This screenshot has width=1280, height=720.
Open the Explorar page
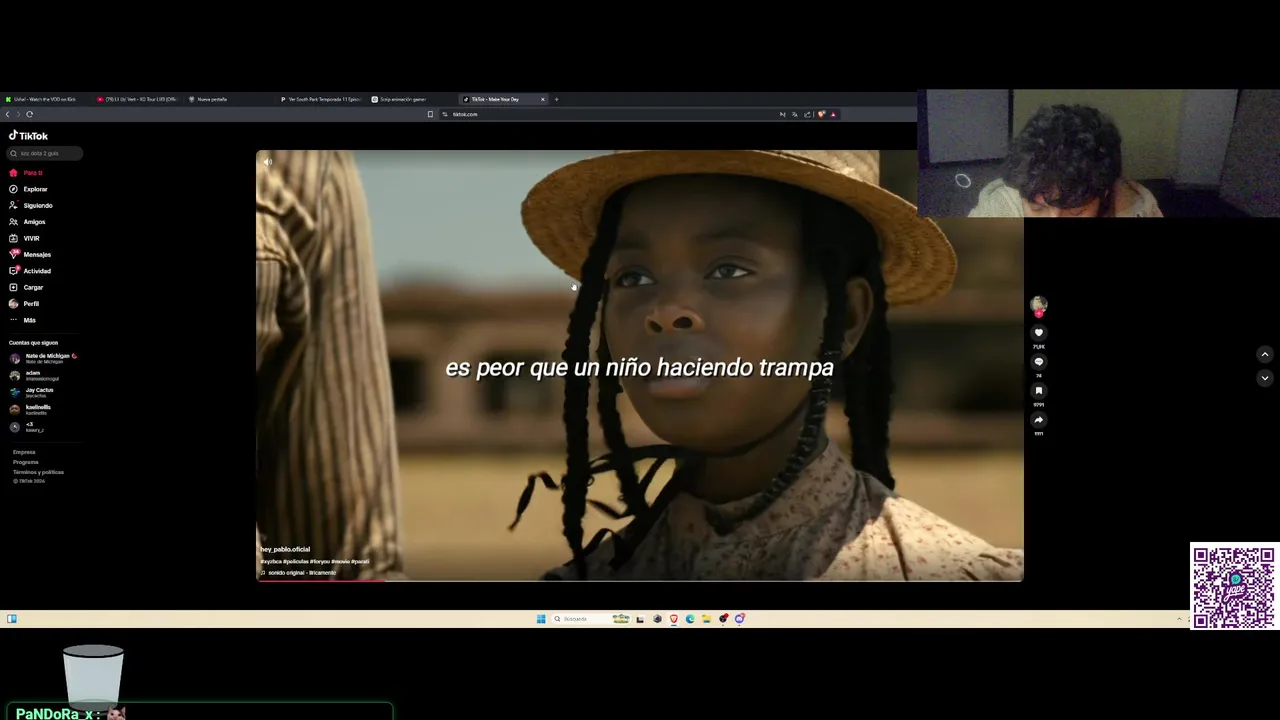point(28,189)
